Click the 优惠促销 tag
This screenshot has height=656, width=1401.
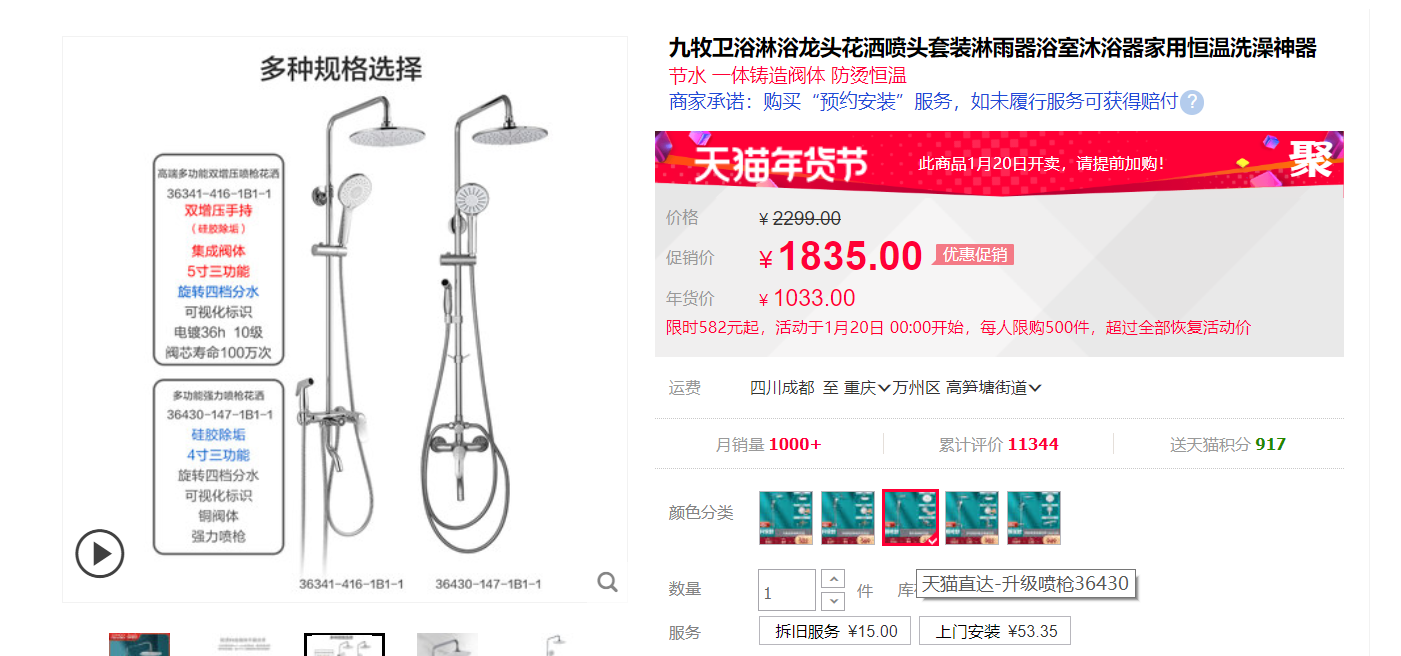click(974, 255)
